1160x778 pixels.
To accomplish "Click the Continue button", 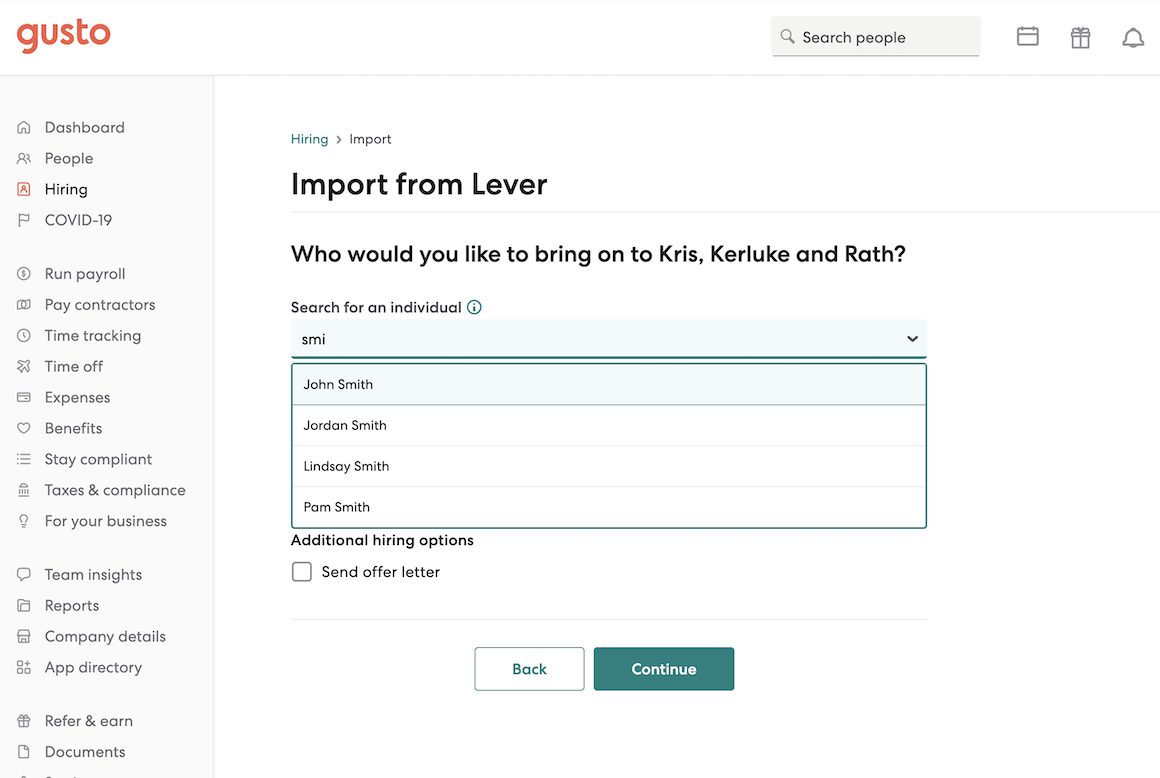I will [x=664, y=669].
